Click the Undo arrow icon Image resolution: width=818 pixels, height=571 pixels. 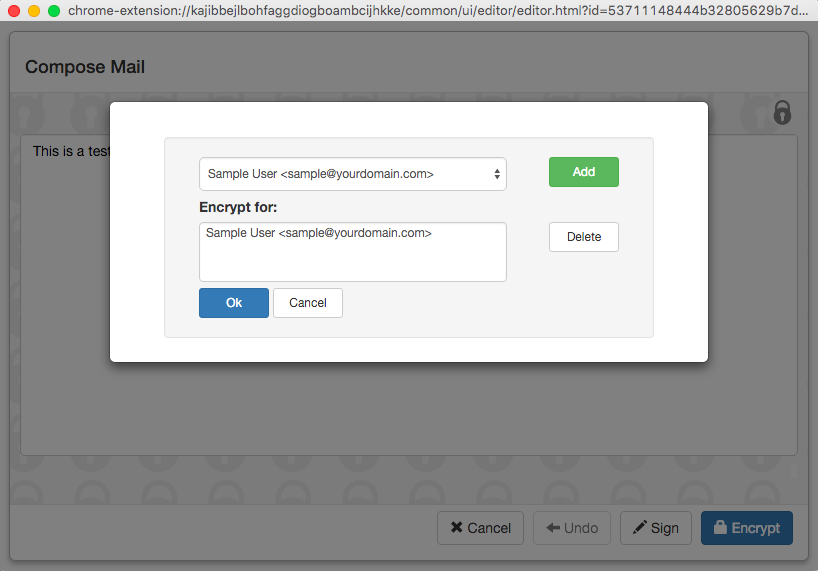pos(552,528)
